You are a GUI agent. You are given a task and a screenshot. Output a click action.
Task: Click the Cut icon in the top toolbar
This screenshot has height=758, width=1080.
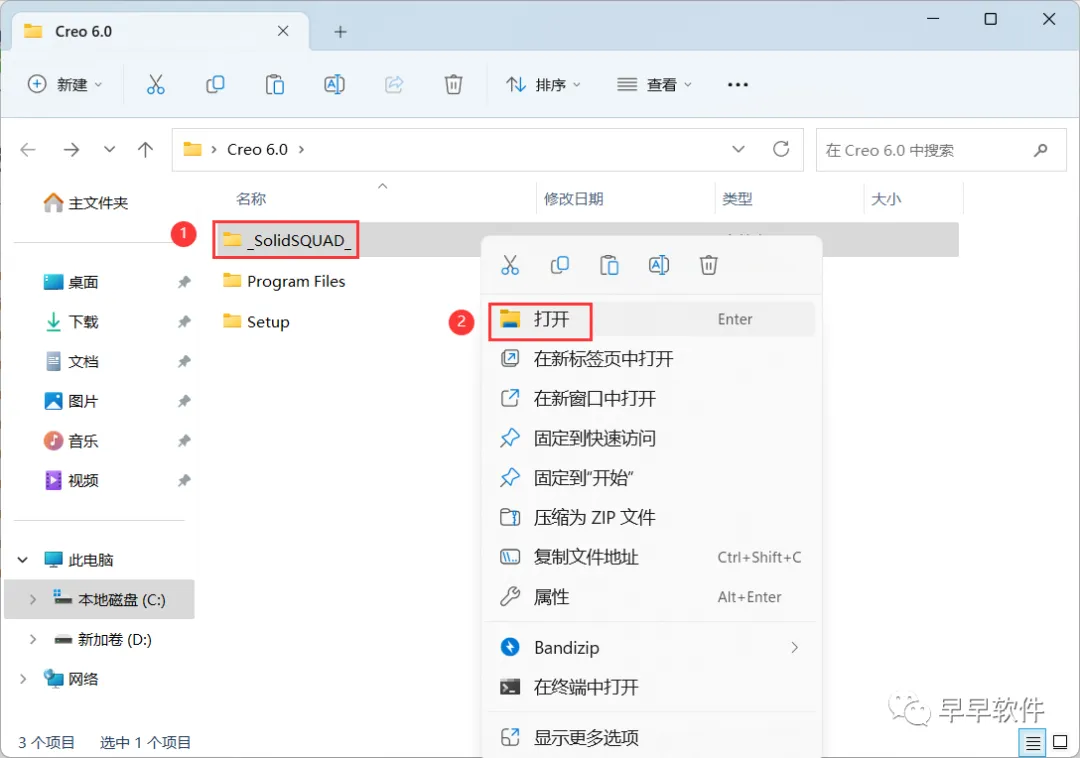coord(156,85)
